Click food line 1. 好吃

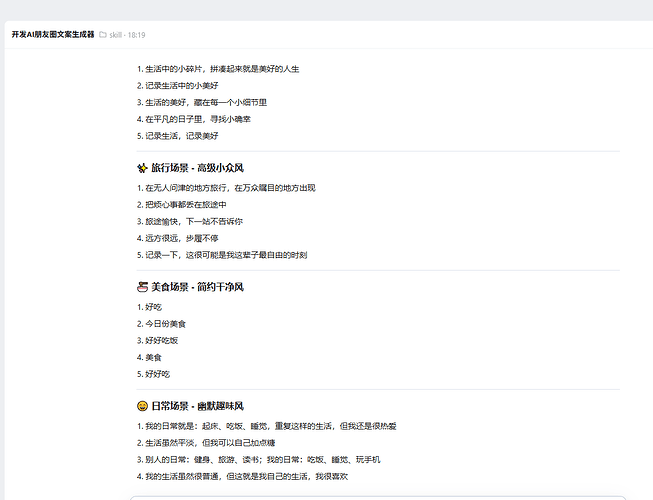[x=150, y=307]
